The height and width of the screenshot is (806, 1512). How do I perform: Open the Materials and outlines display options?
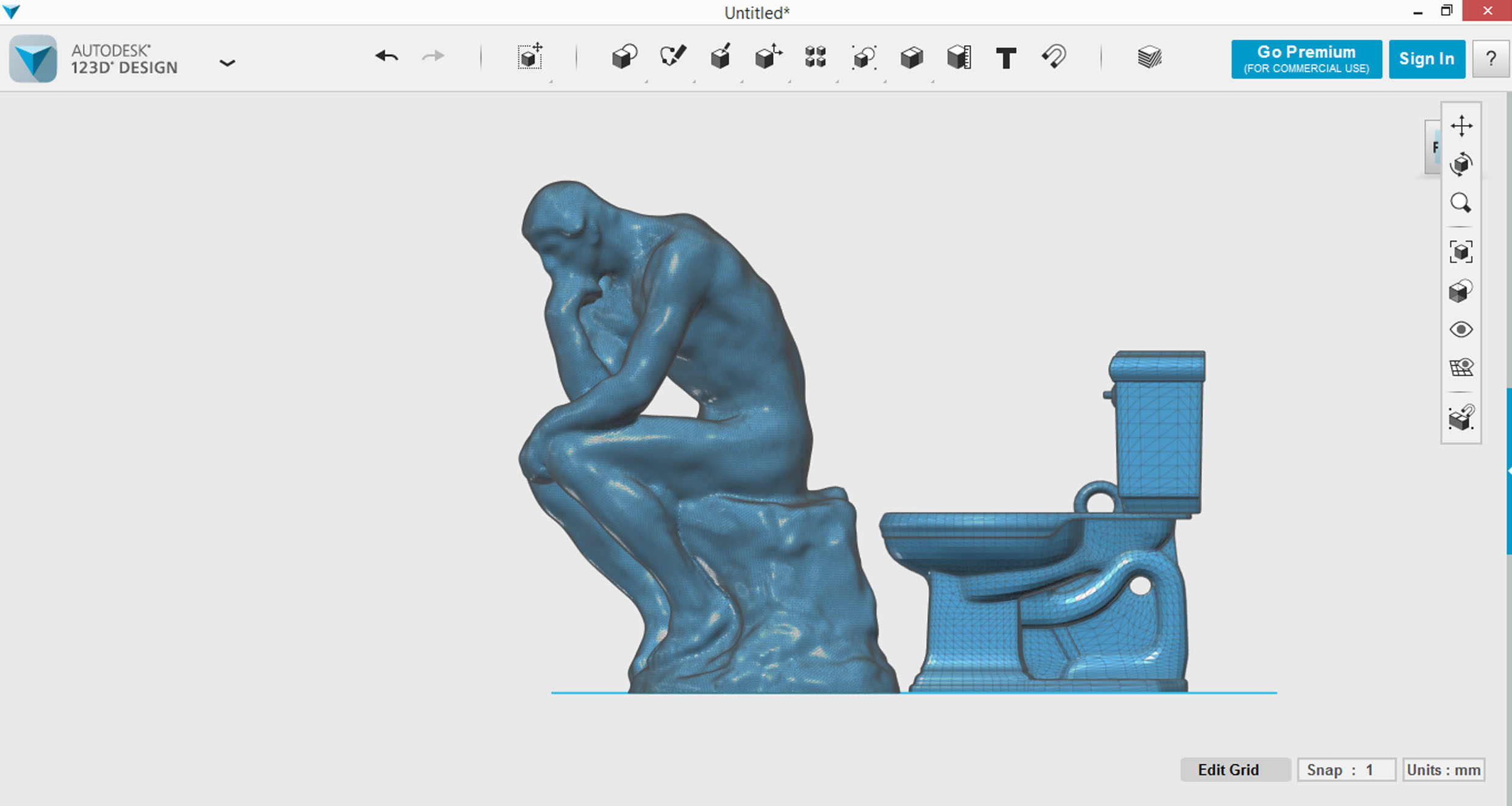[x=1461, y=291]
